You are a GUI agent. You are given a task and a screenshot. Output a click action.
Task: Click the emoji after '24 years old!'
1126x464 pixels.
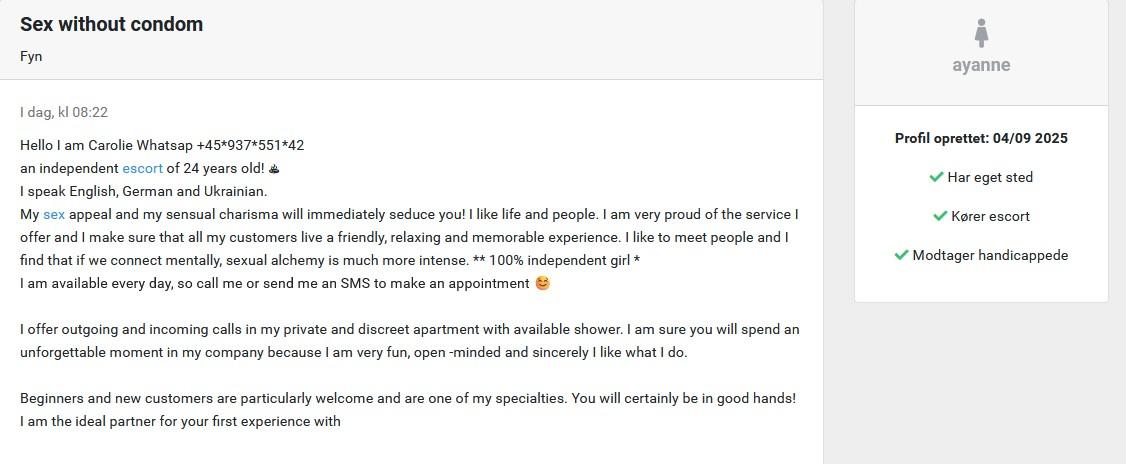pos(275,169)
